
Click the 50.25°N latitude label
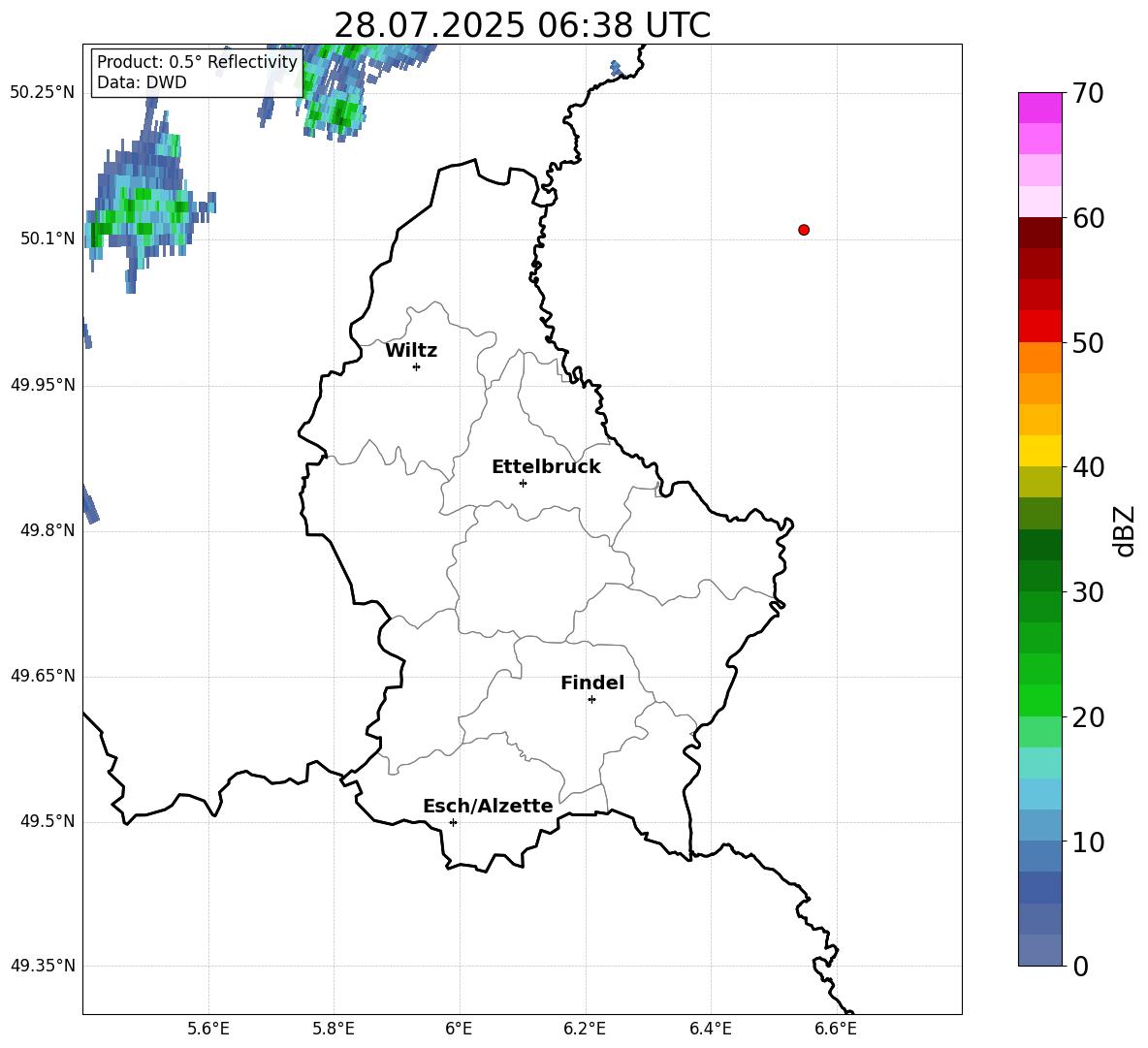click(x=43, y=93)
